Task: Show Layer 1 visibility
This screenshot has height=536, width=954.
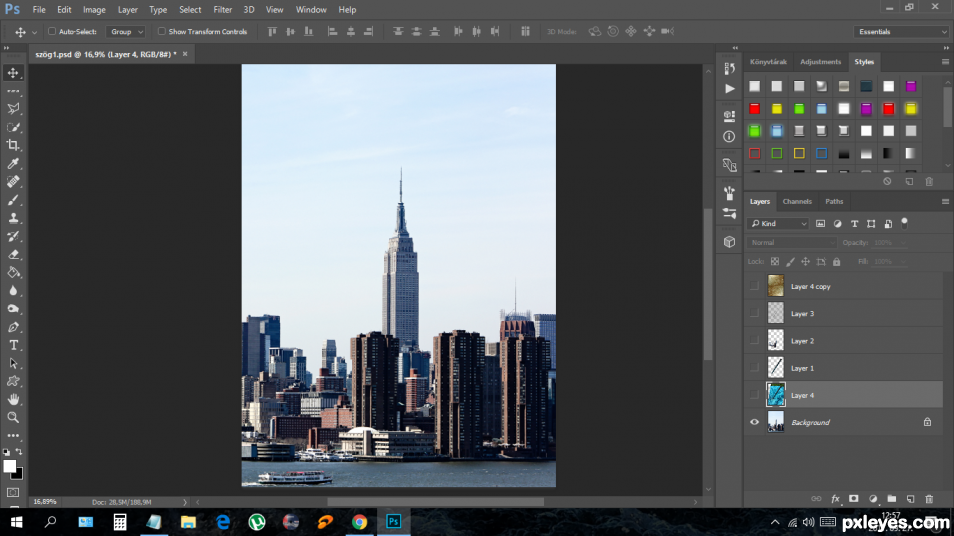Action: 754,368
